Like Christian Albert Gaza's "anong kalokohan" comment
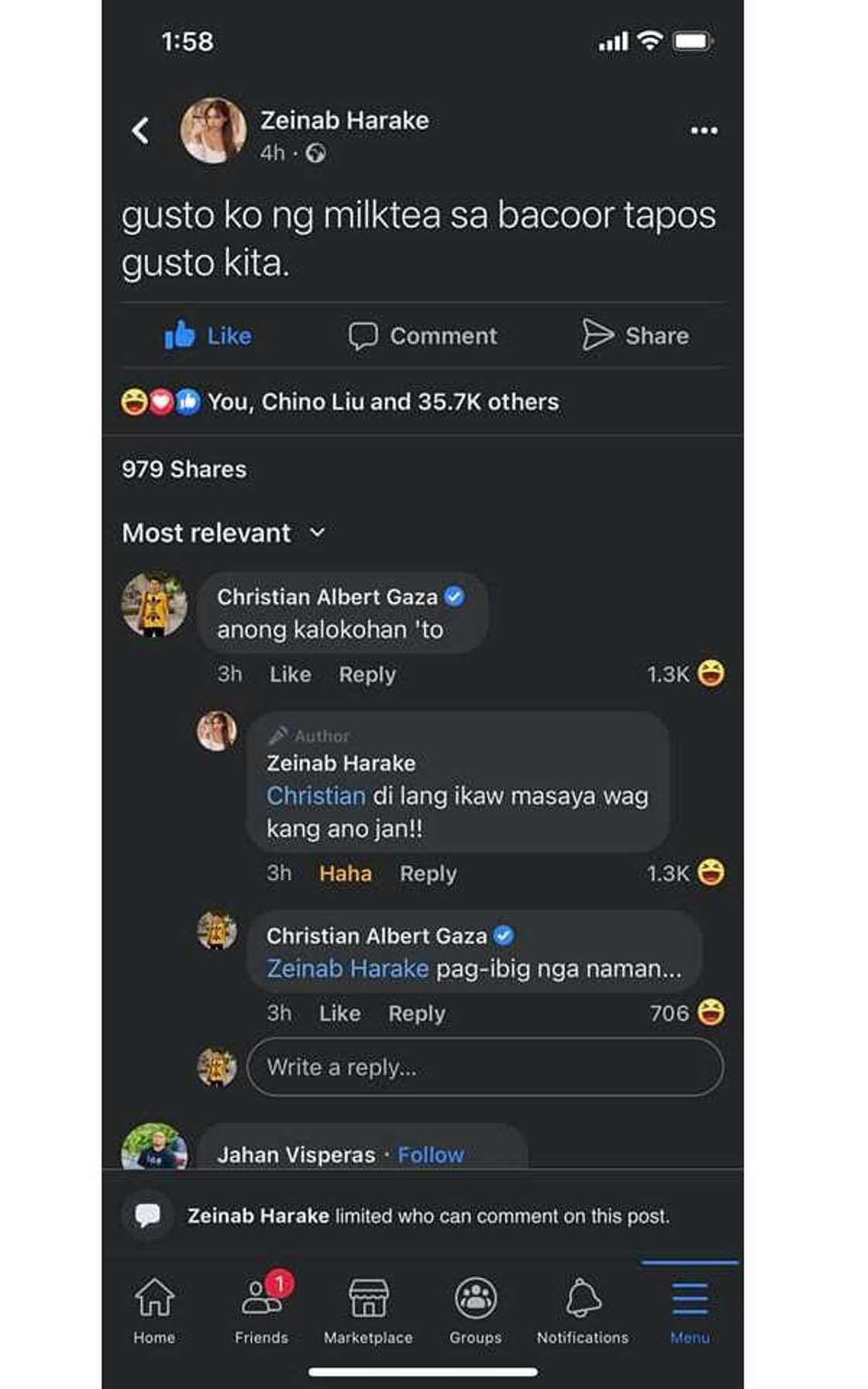Viewport: 868px width, 1389px height. pos(290,674)
